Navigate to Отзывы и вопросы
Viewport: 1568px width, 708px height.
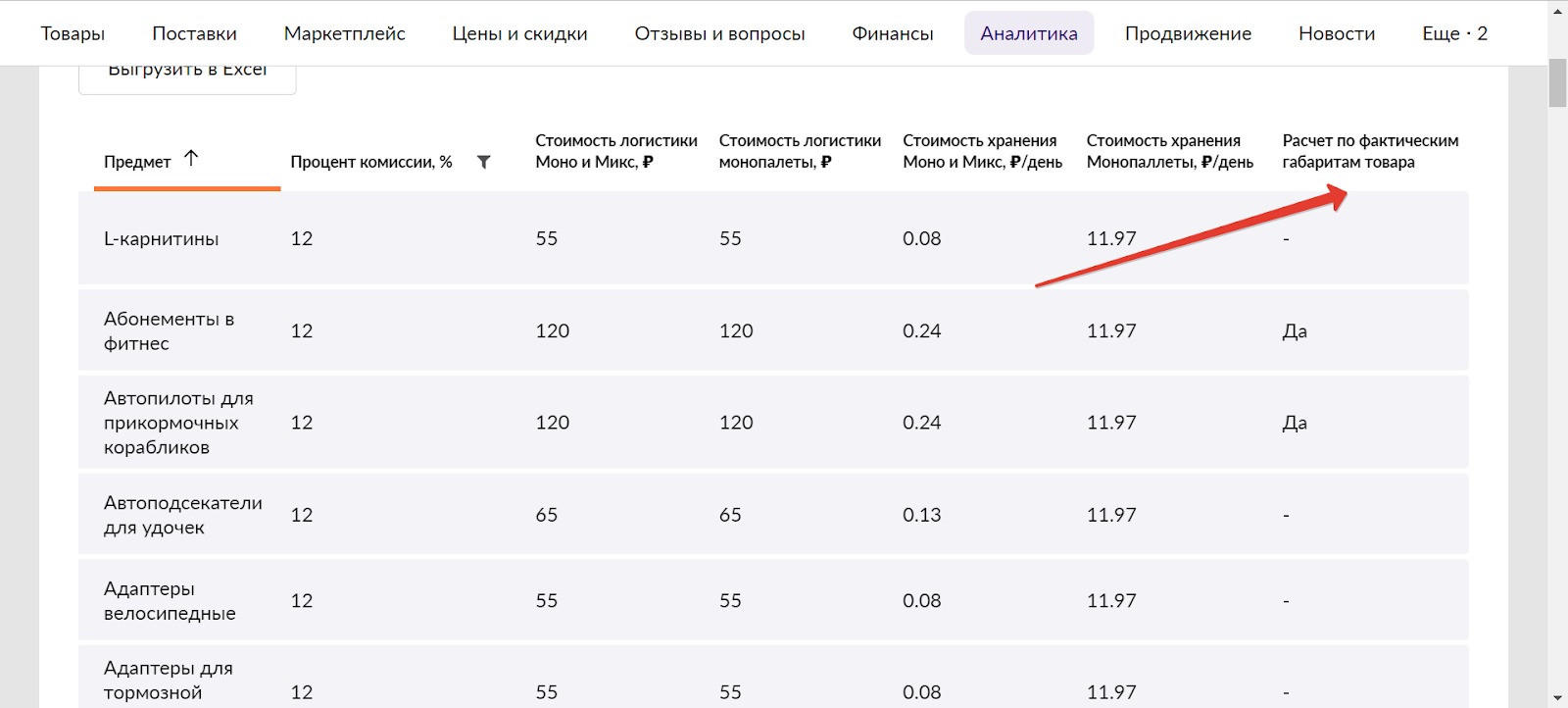coord(719,33)
